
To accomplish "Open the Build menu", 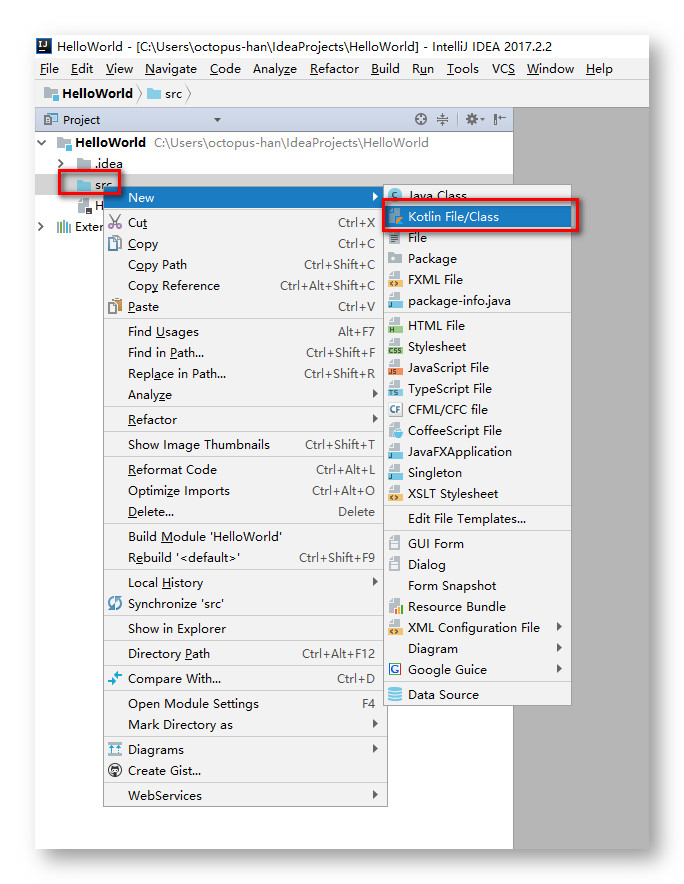I will pyautogui.click(x=385, y=69).
